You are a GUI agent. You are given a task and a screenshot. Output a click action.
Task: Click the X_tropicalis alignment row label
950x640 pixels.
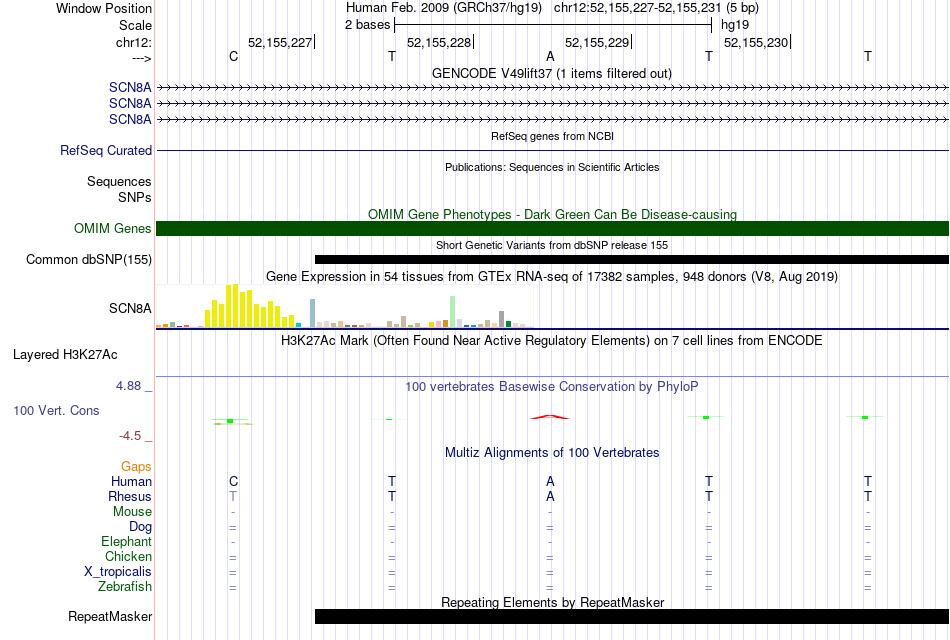click(118, 572)
